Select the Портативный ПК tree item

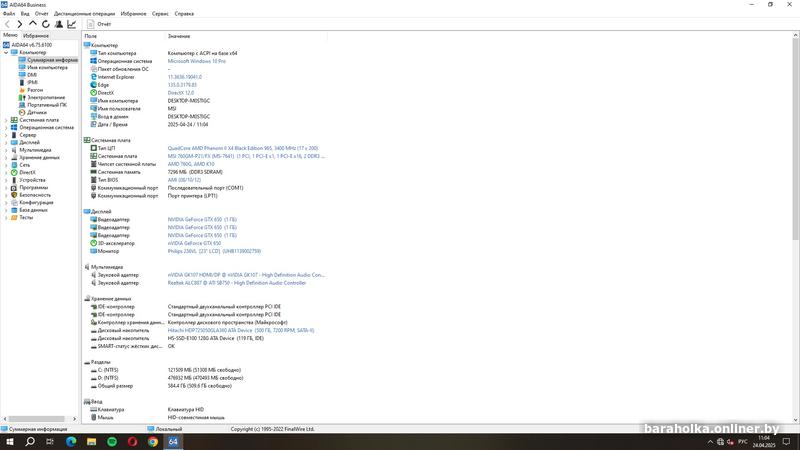(42, 105)
